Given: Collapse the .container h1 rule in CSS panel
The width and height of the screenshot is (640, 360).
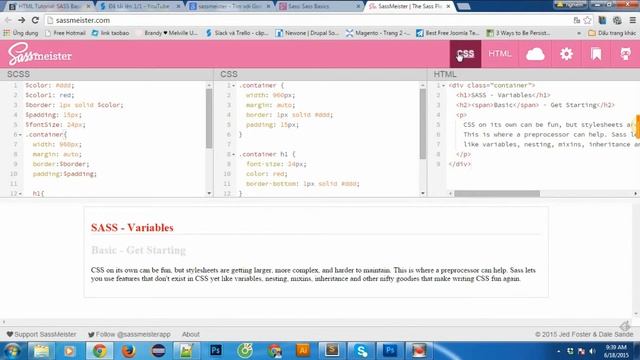Looking at the screenshot, I should tap(233, 154).
